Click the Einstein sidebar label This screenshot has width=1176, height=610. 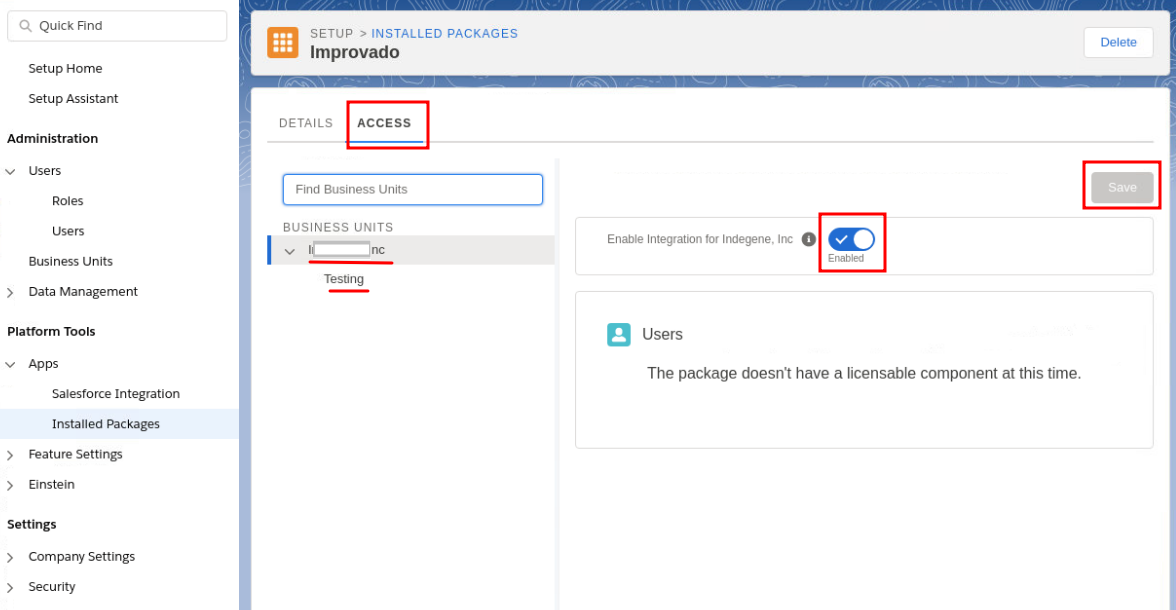(x=52, y=484)
